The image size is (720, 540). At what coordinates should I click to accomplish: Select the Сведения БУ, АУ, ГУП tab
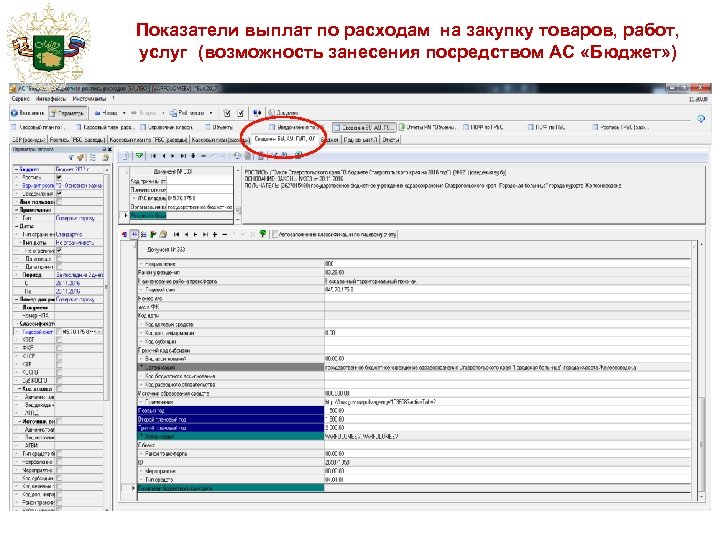click(285, 139)
